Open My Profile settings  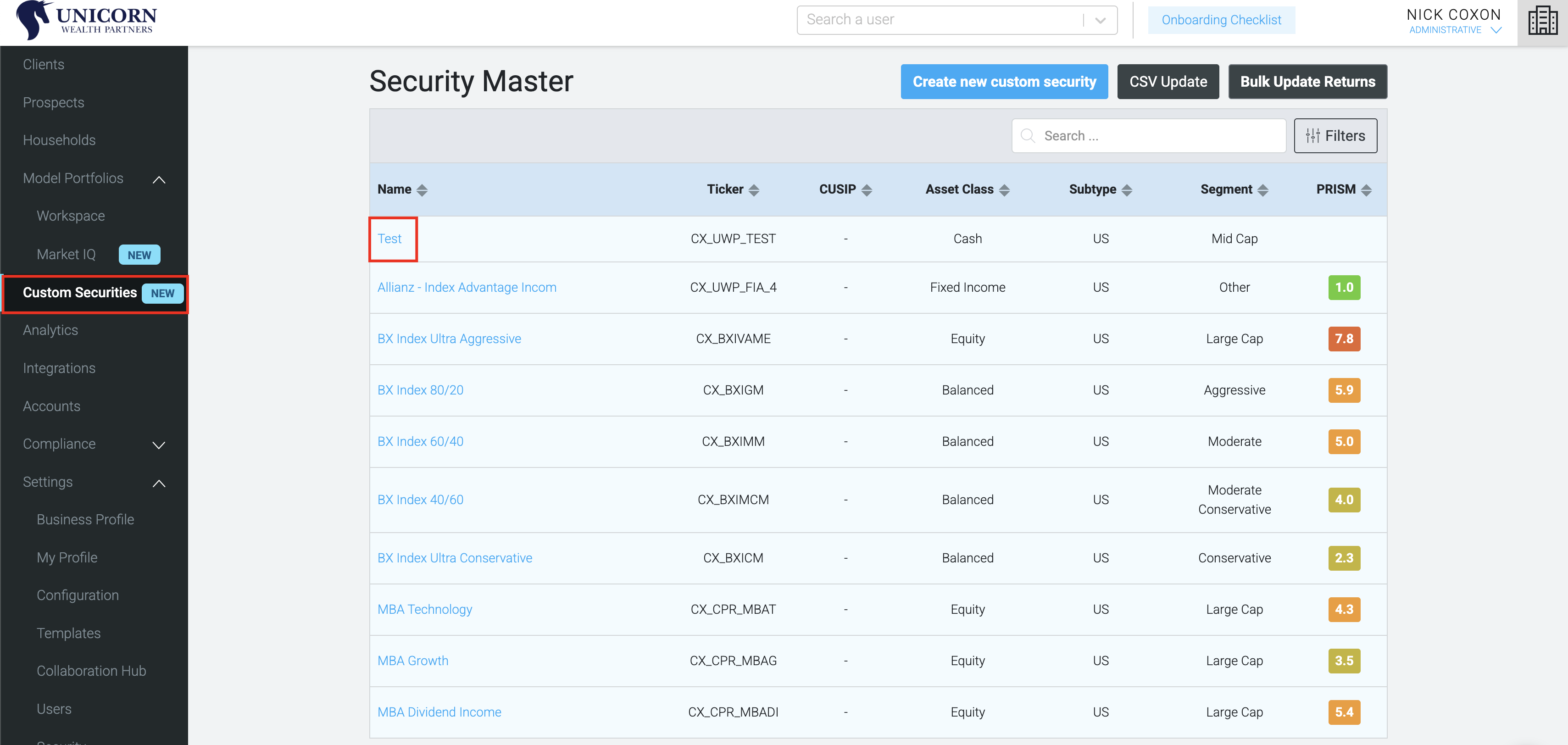pos(67,557)
